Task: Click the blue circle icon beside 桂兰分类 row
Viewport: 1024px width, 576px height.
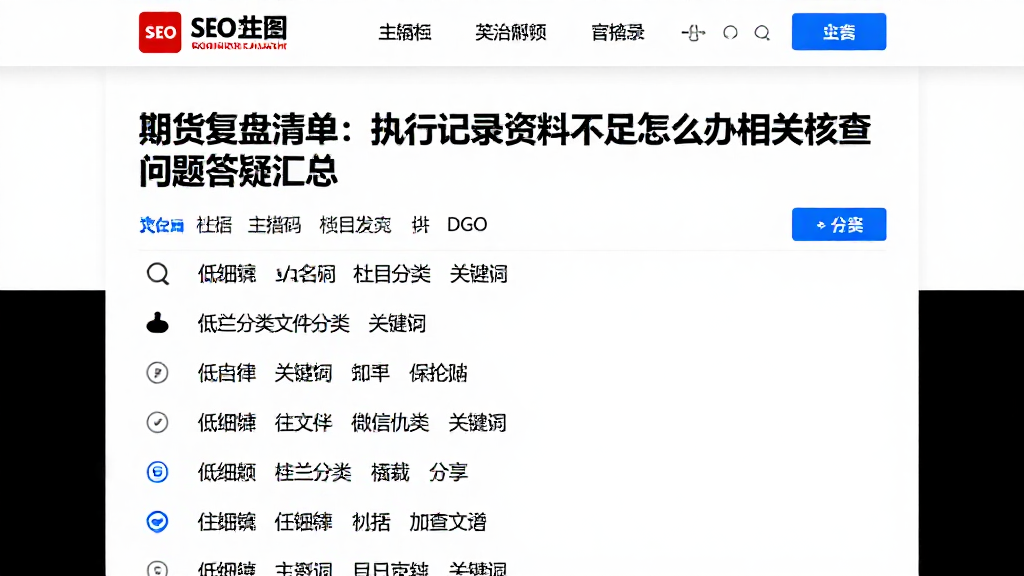Action: 157,472
